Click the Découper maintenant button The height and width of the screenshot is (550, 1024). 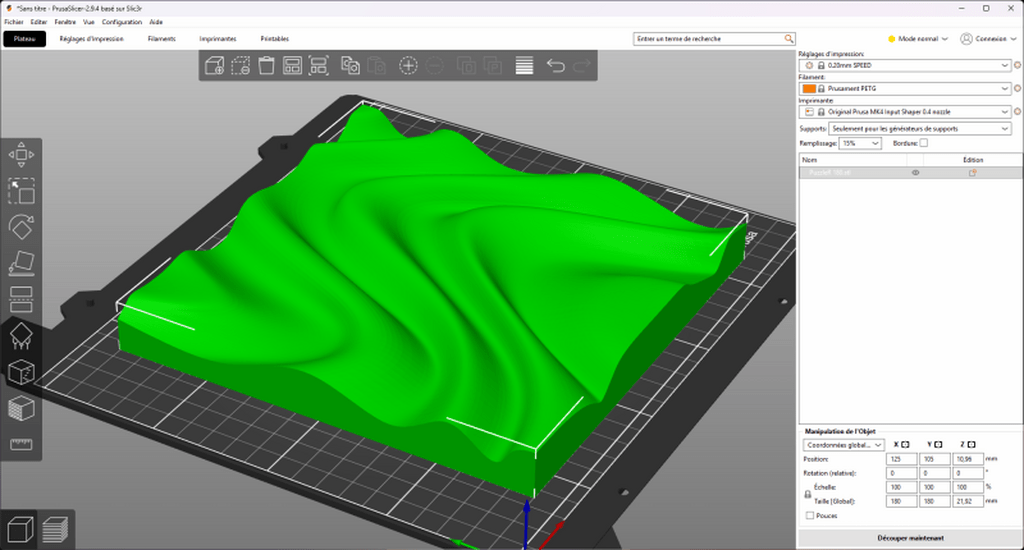pos(909,539)
